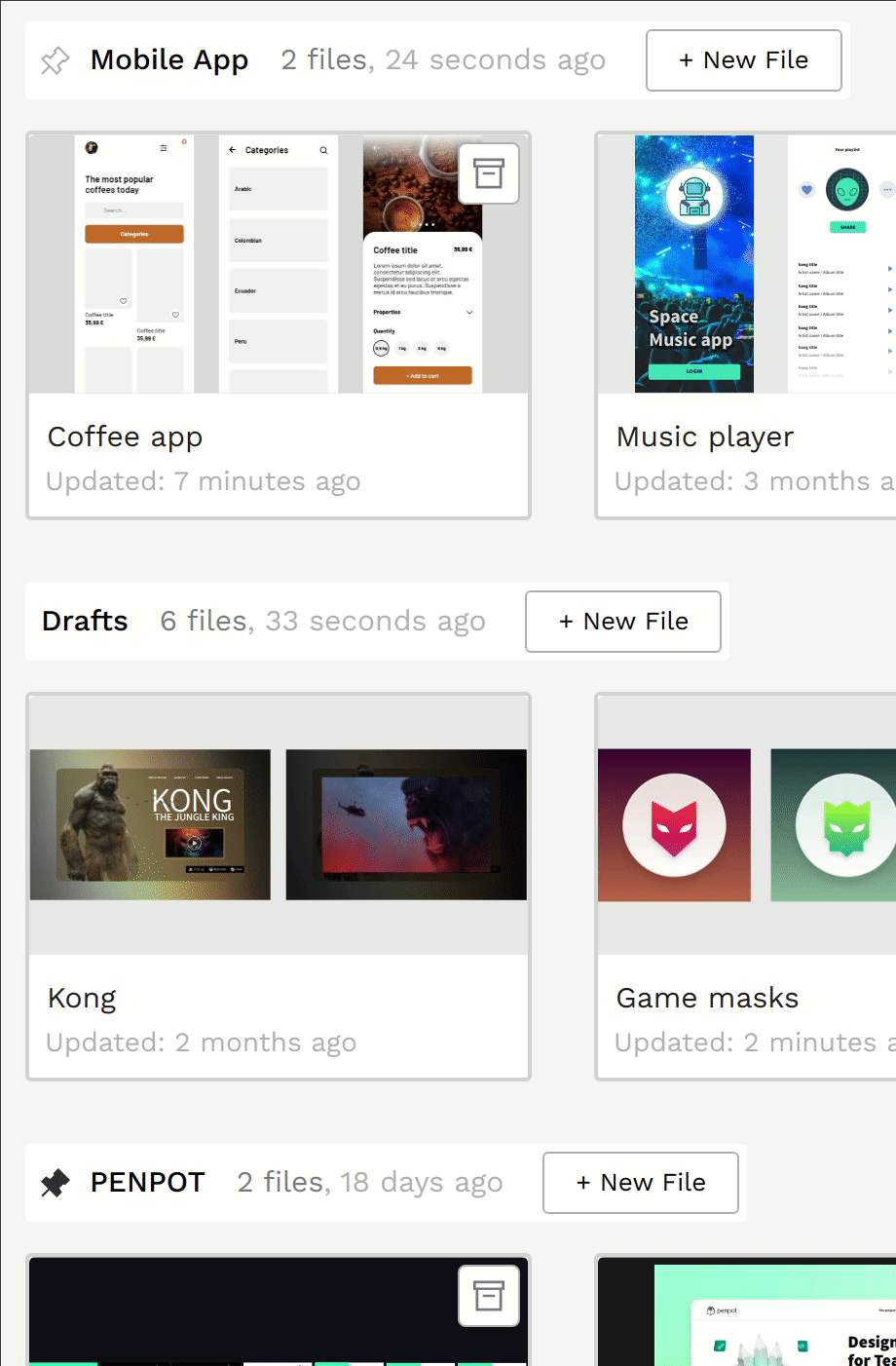This screenshot has height=1366, width=896.
Task: Open the Game masks file thumbnail
Action: click(746, 824)
